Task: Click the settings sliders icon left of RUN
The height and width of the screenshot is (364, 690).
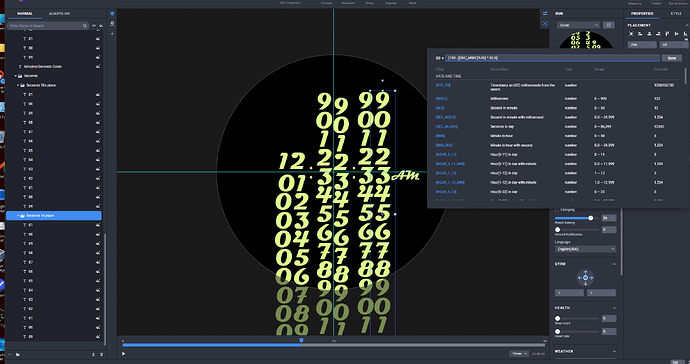Action: click(x=545, y=14)
